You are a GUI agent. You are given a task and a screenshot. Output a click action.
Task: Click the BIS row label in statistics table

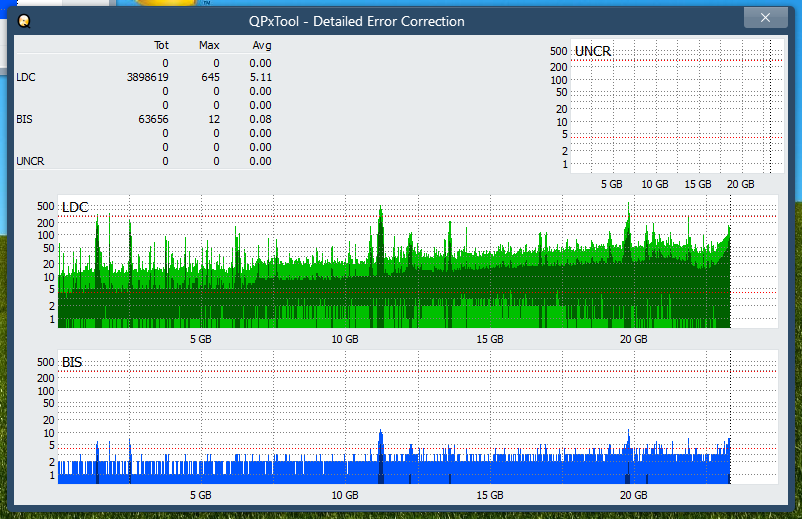point(24,119)
